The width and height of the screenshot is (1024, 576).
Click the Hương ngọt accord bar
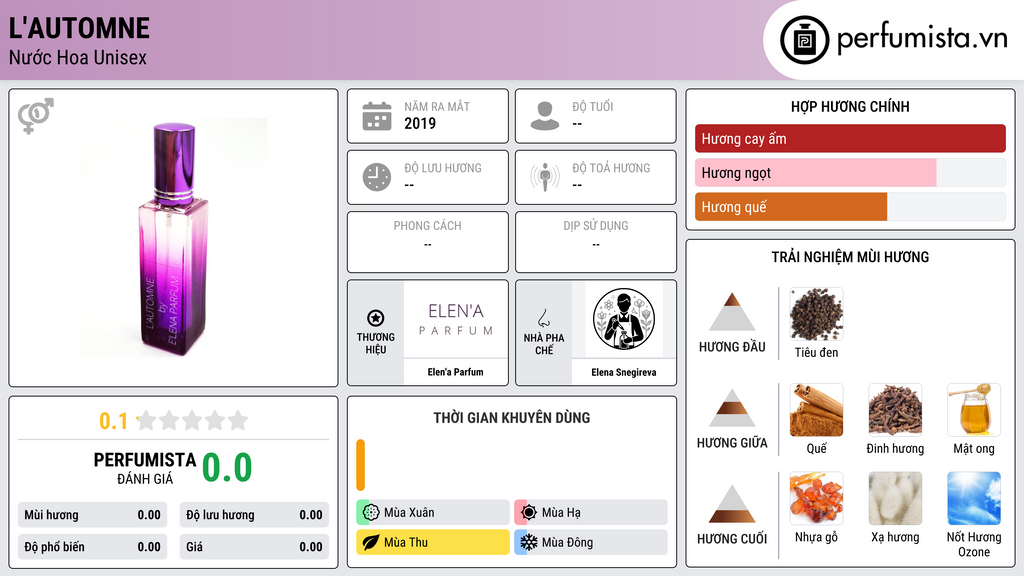click(850, 173)
